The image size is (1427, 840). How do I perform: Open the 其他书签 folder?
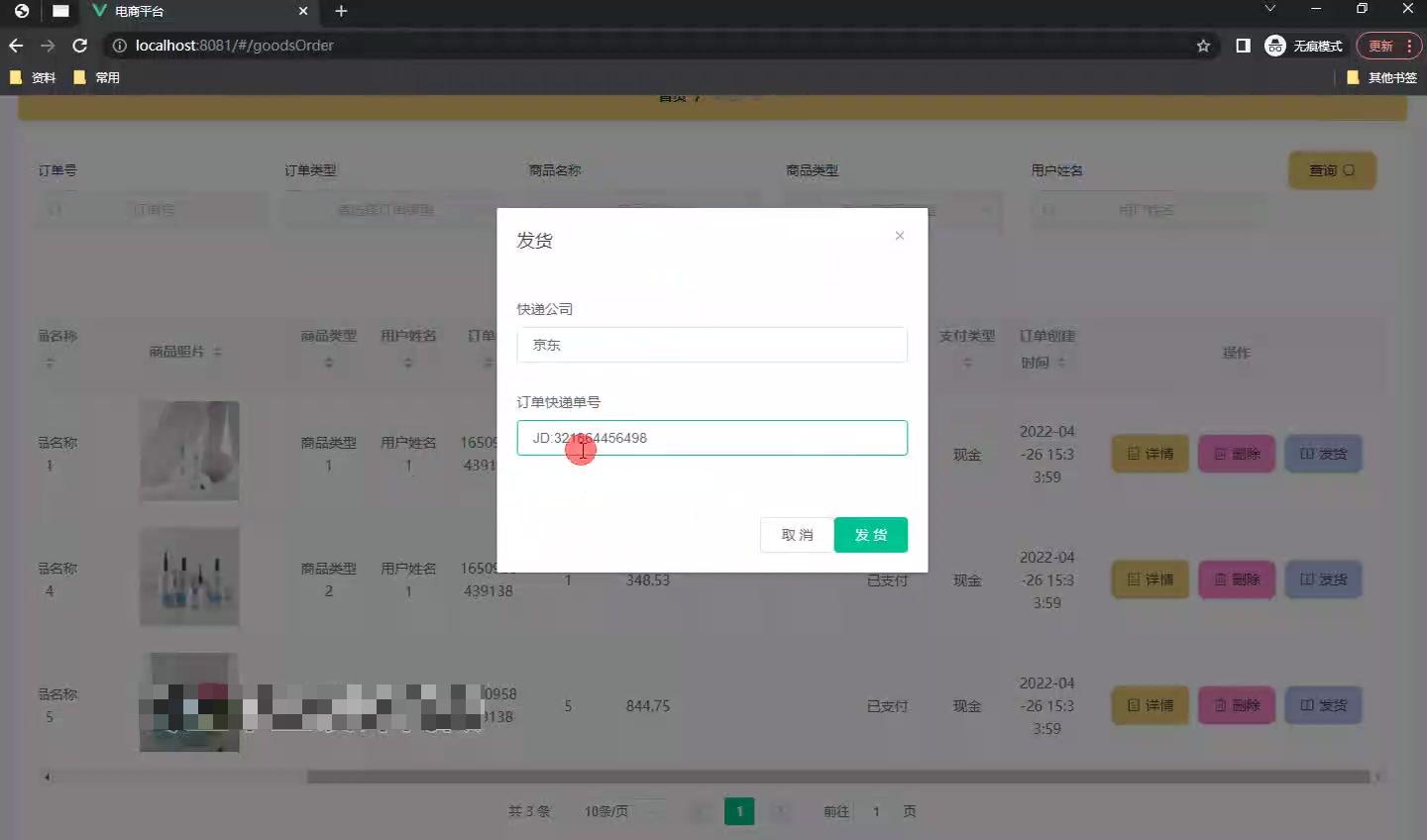click(x=1381, y=77)
